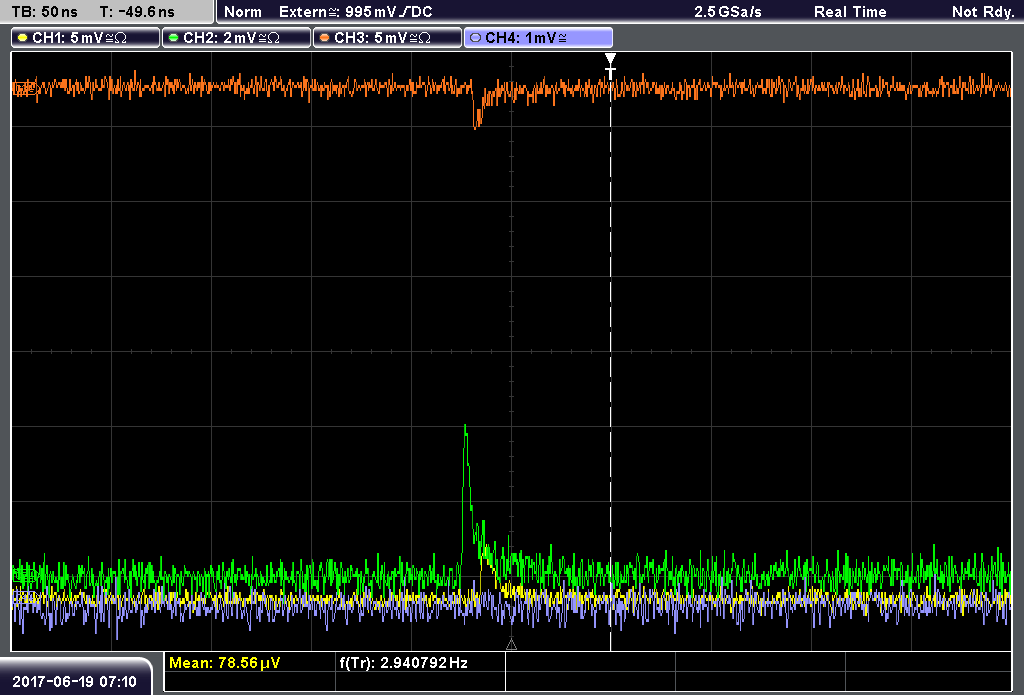Screen dimensions: 1024x695
Task: Select the CH1 5 mV channel tab
Action: point(86,38)
